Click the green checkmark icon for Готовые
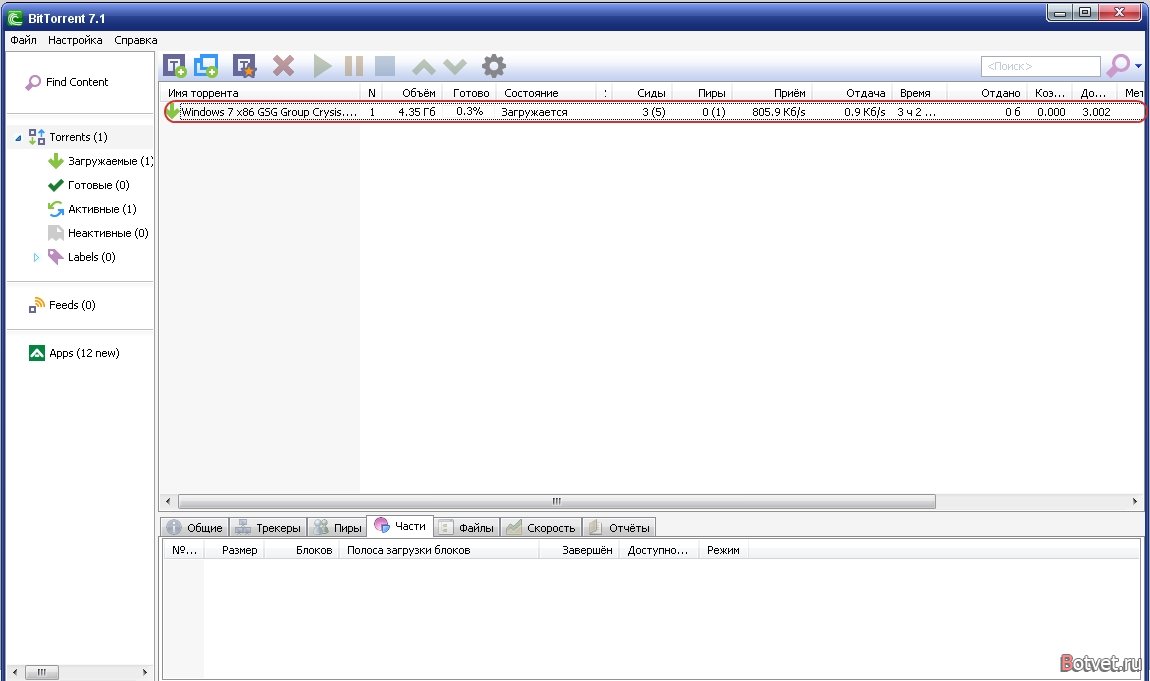 click(56, 185)
